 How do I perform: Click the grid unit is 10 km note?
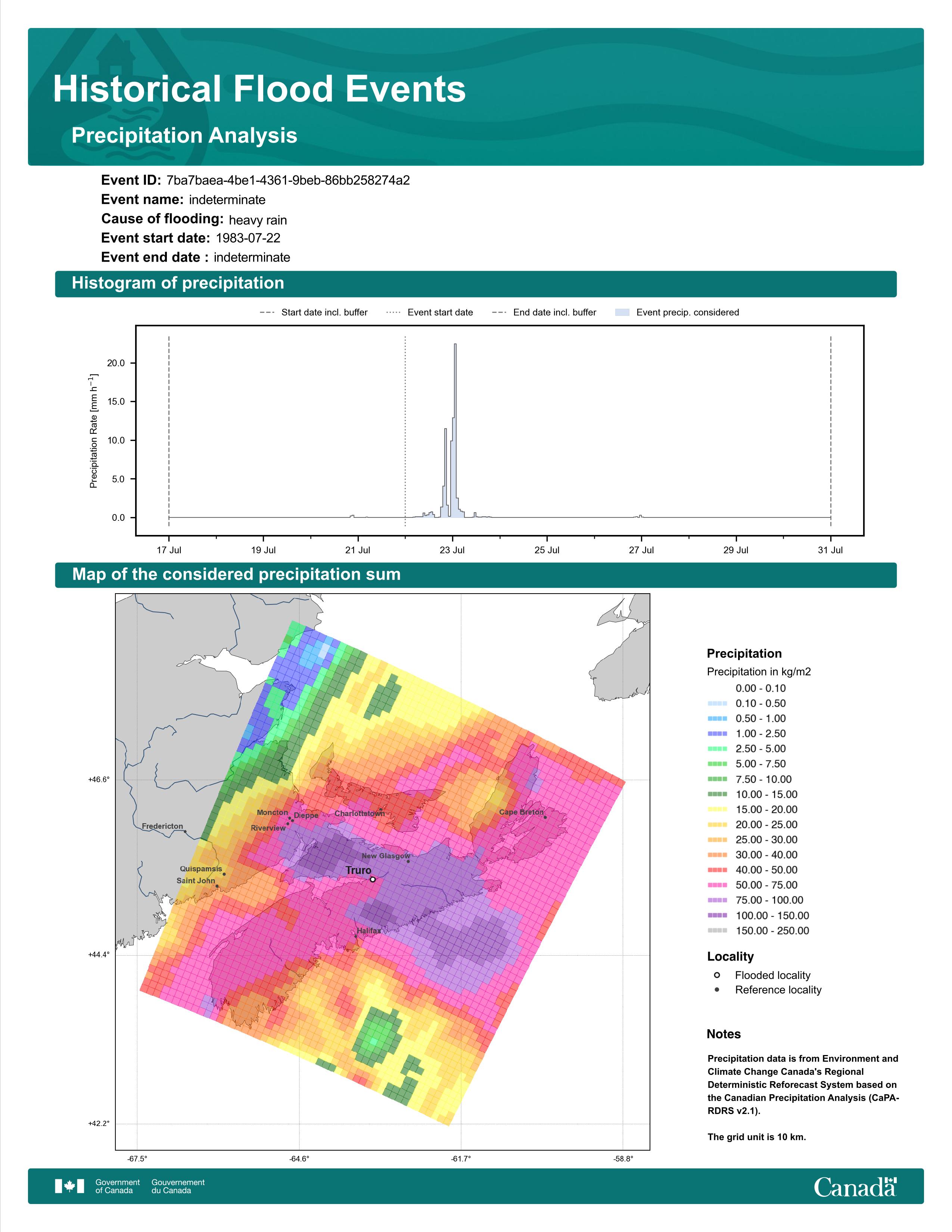(x=757, y=1137)
